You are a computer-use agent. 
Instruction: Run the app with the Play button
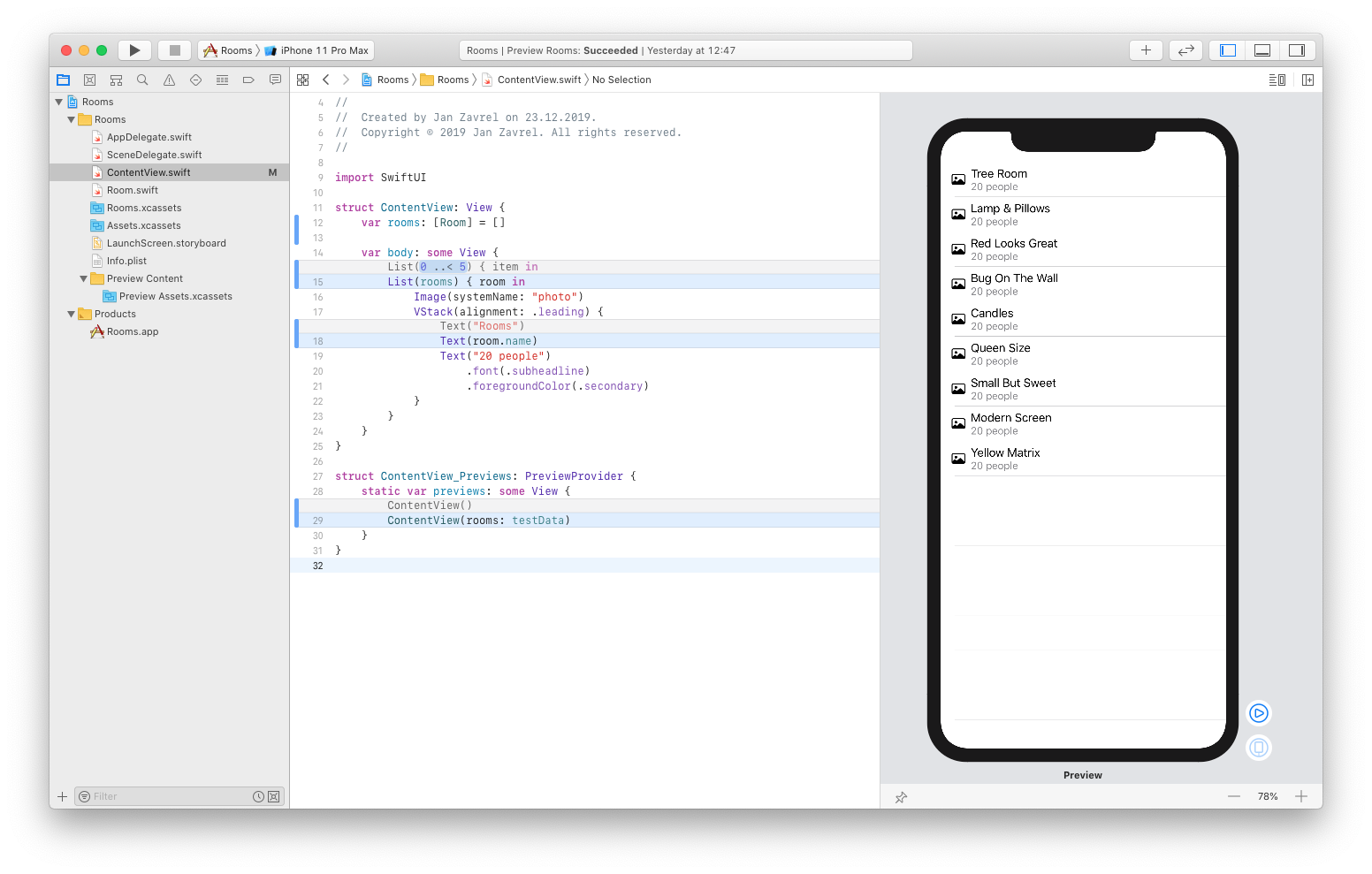(134, 49)
